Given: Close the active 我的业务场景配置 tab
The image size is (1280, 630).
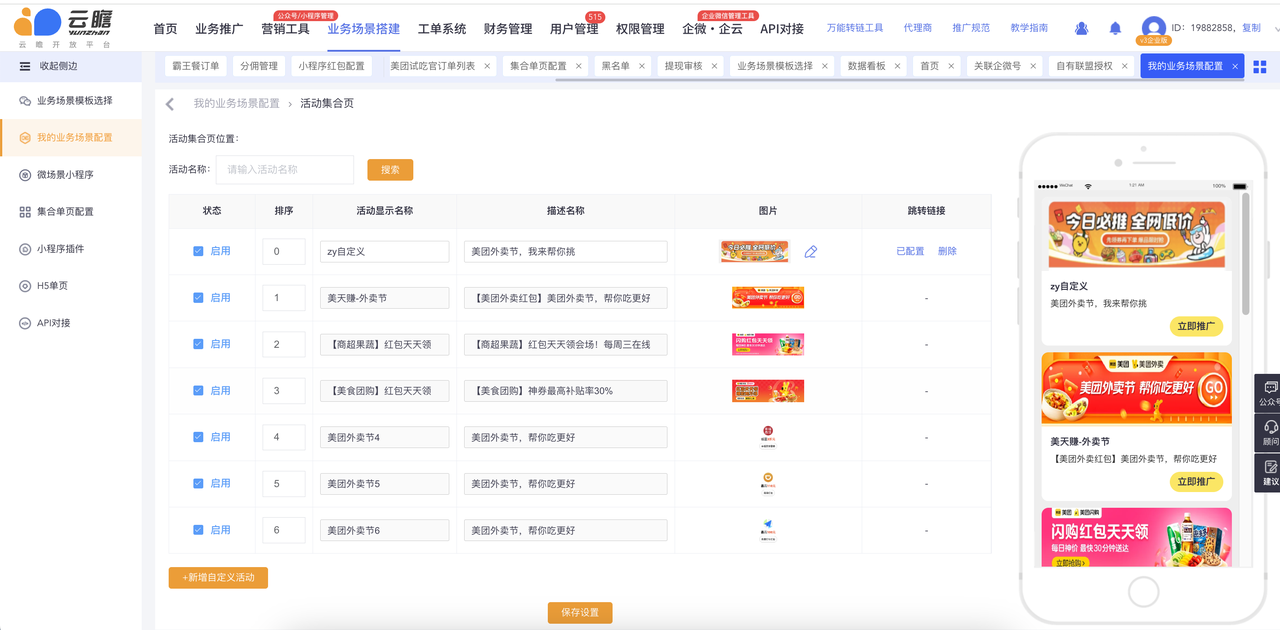Looking at the screenshot, I should click(x=1235, y=66).
